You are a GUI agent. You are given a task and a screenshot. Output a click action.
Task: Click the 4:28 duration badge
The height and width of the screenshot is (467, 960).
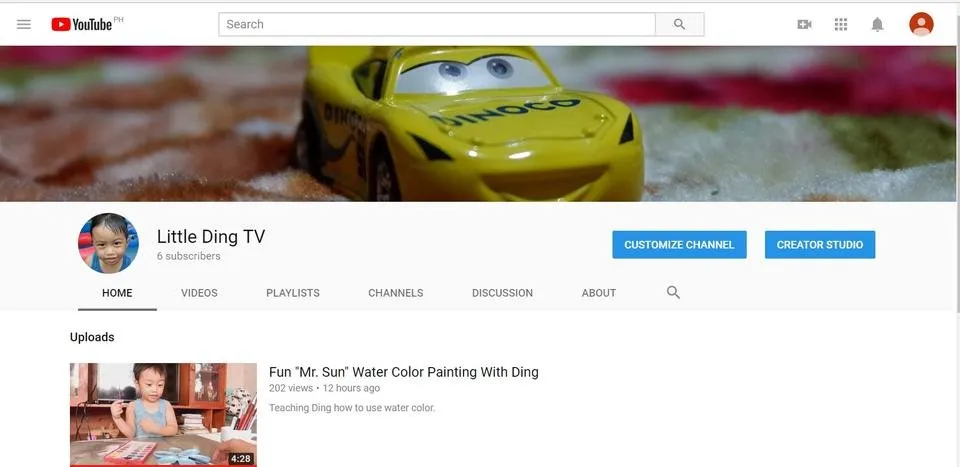241,458
